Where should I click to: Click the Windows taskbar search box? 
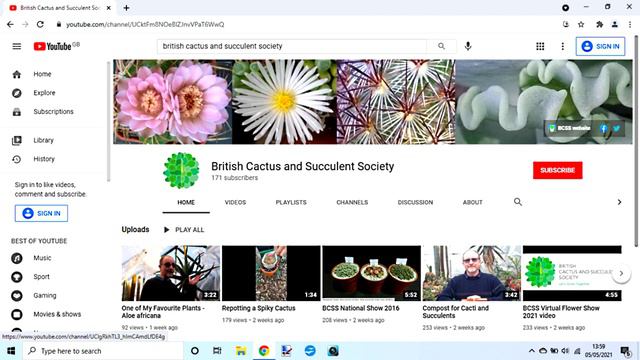click(x=103, y=351)
